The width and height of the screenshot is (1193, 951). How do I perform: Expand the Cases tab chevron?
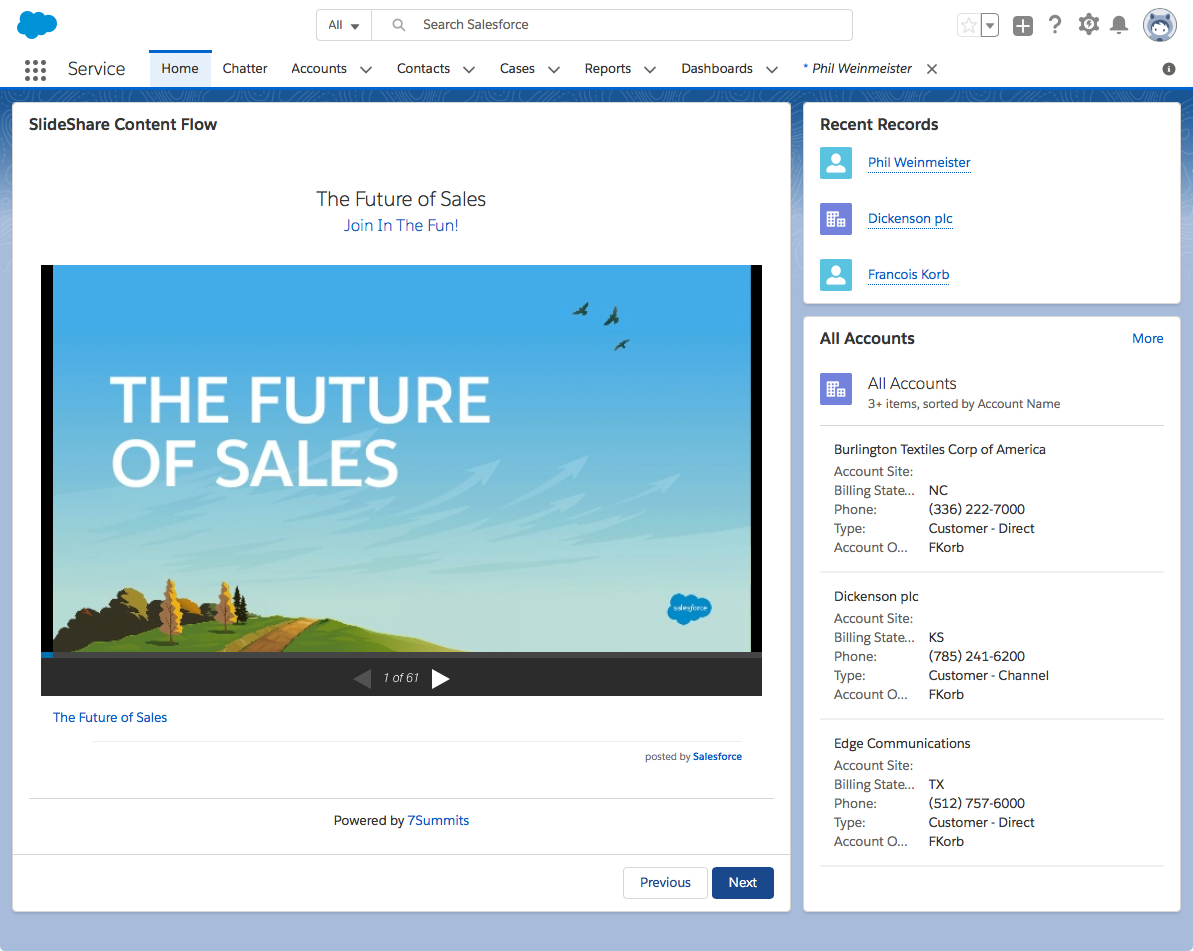point(554,69)
